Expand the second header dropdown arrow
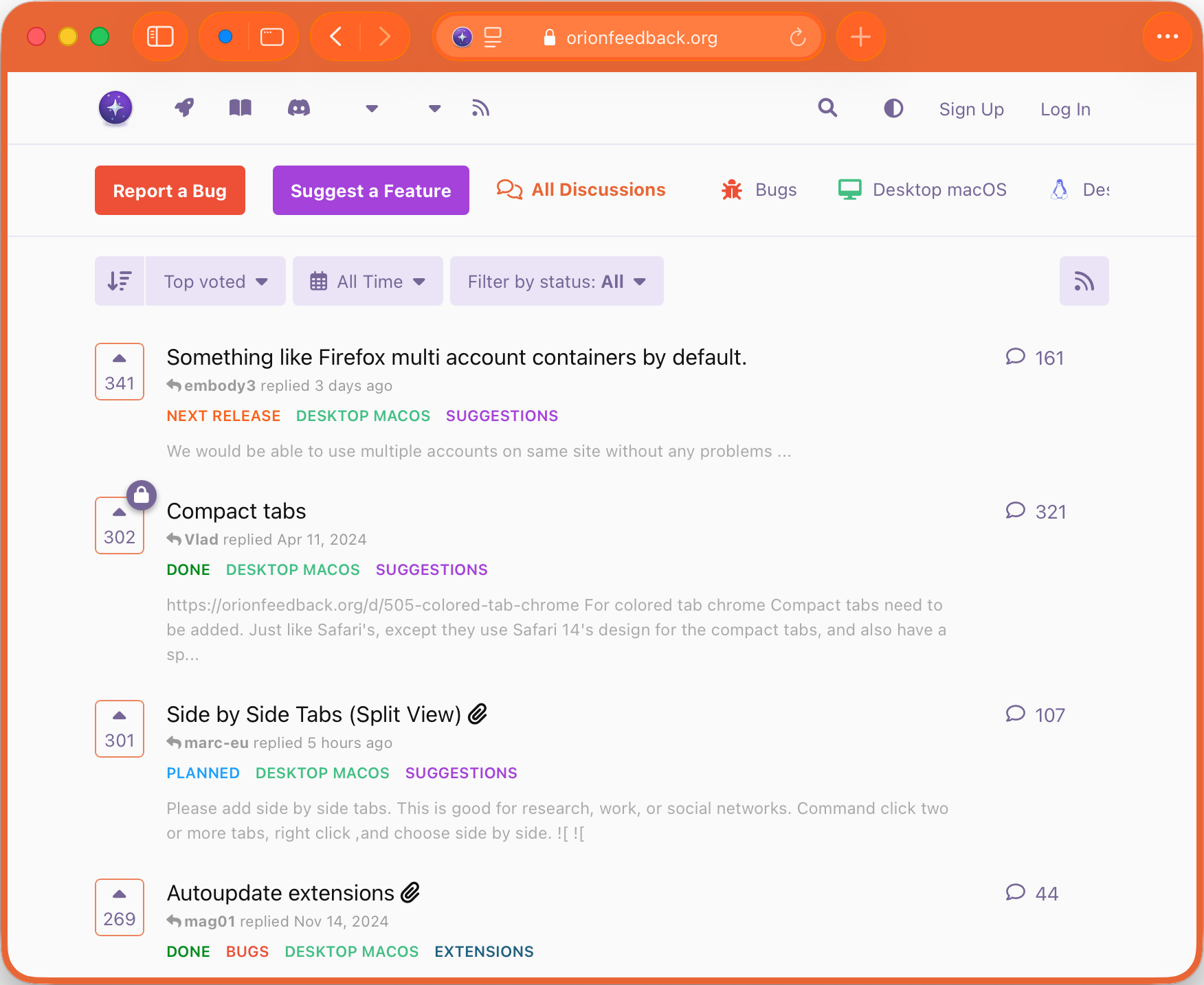1204x985 pixels. click(x=434, y=109)
